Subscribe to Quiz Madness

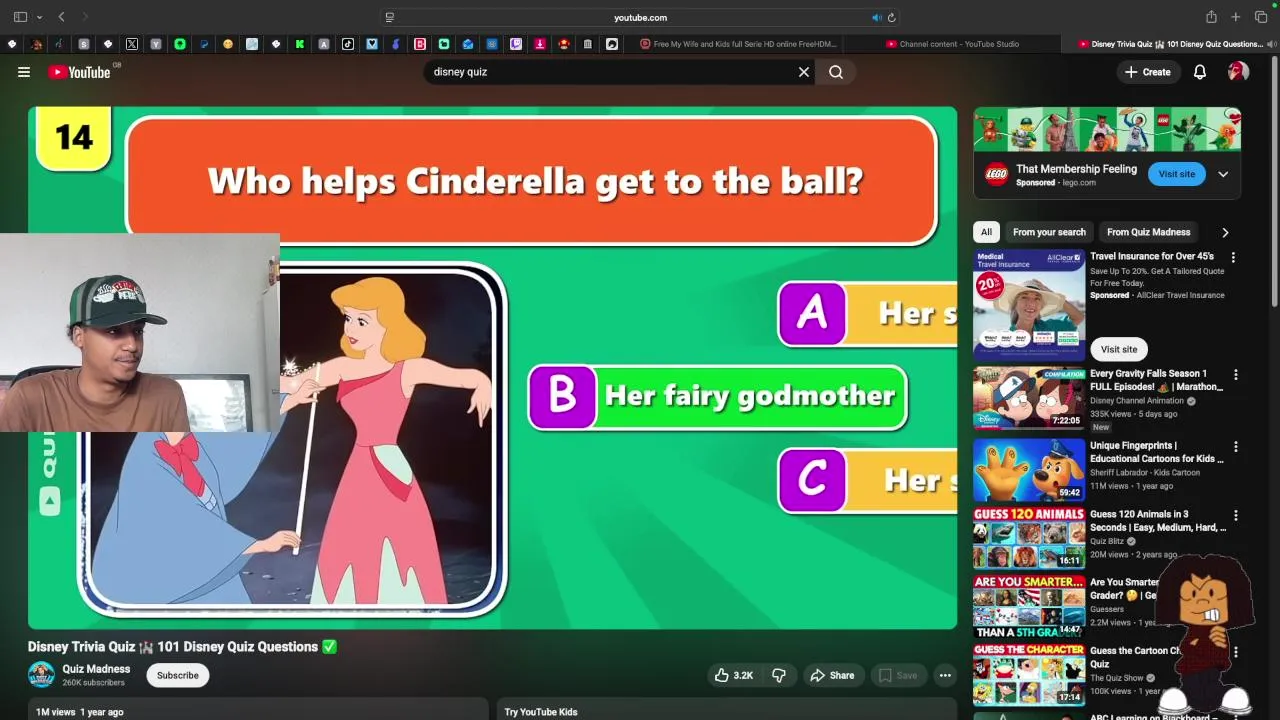tap(177, 675)
